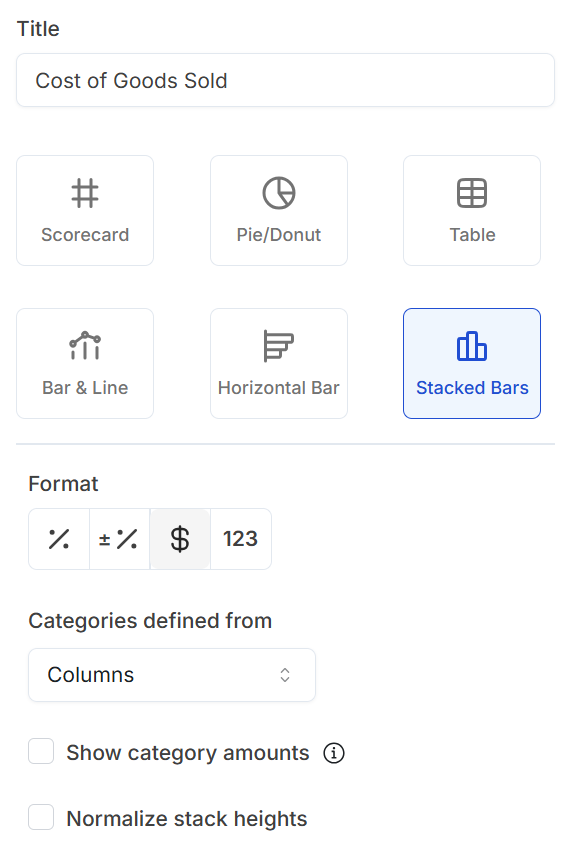Viewport: 566px width, 841px height.
Task: Select the Stacked Bars chart icon
Action: tap(472, 346)
